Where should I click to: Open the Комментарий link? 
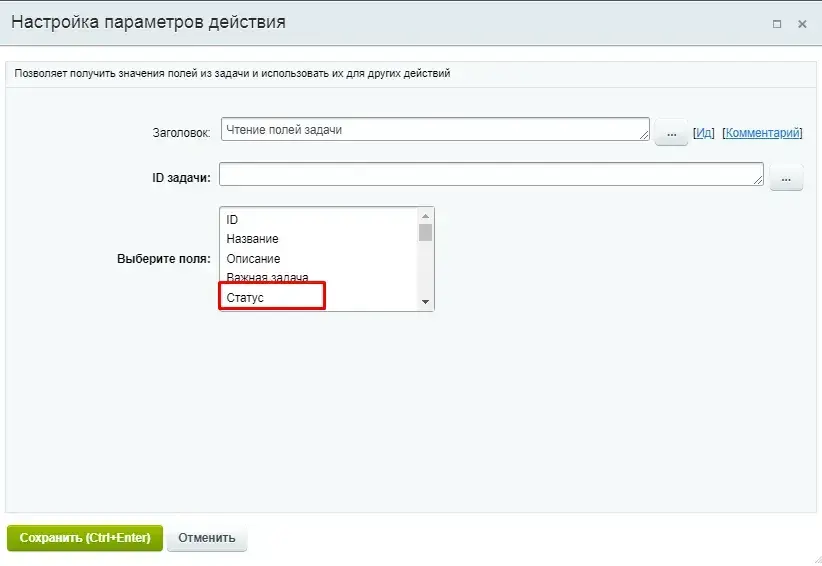[763, 133]
